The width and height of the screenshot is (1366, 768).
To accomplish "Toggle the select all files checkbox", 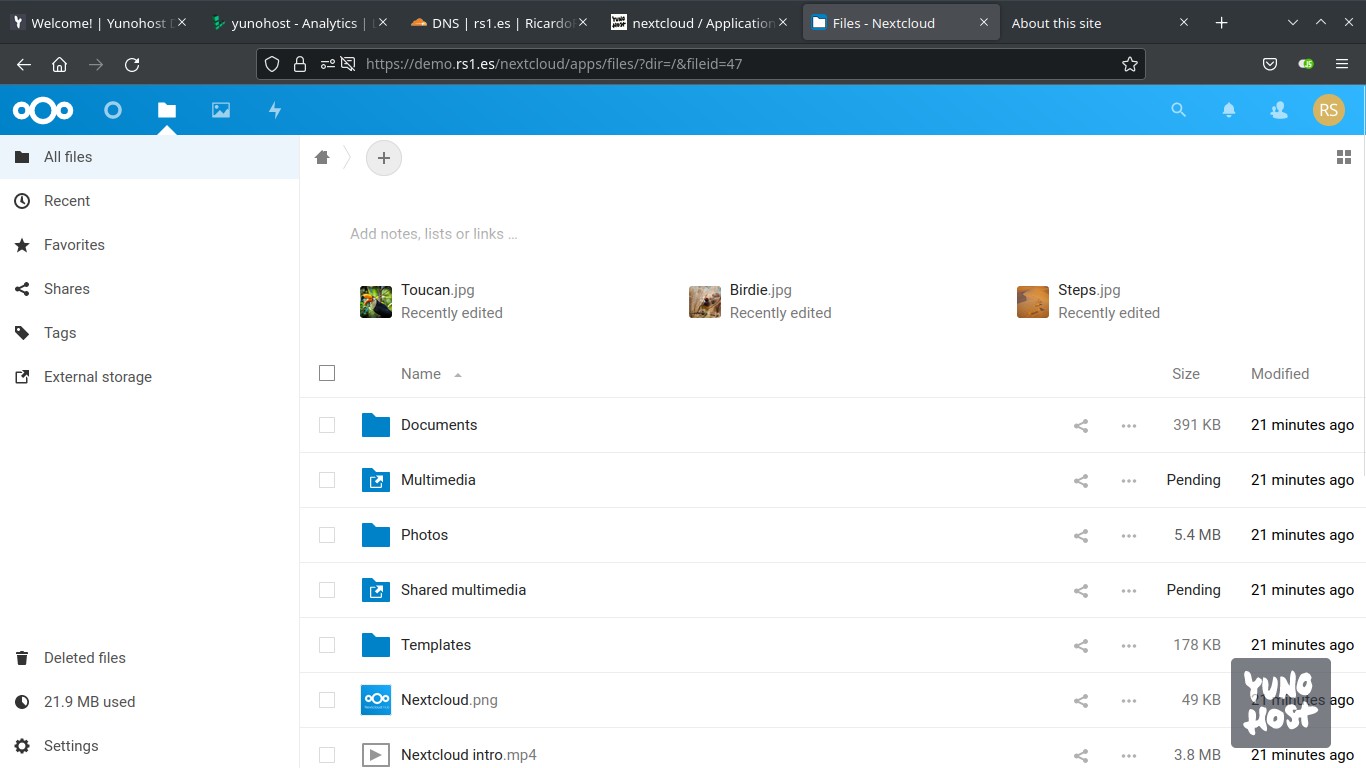I will (327, 373).
